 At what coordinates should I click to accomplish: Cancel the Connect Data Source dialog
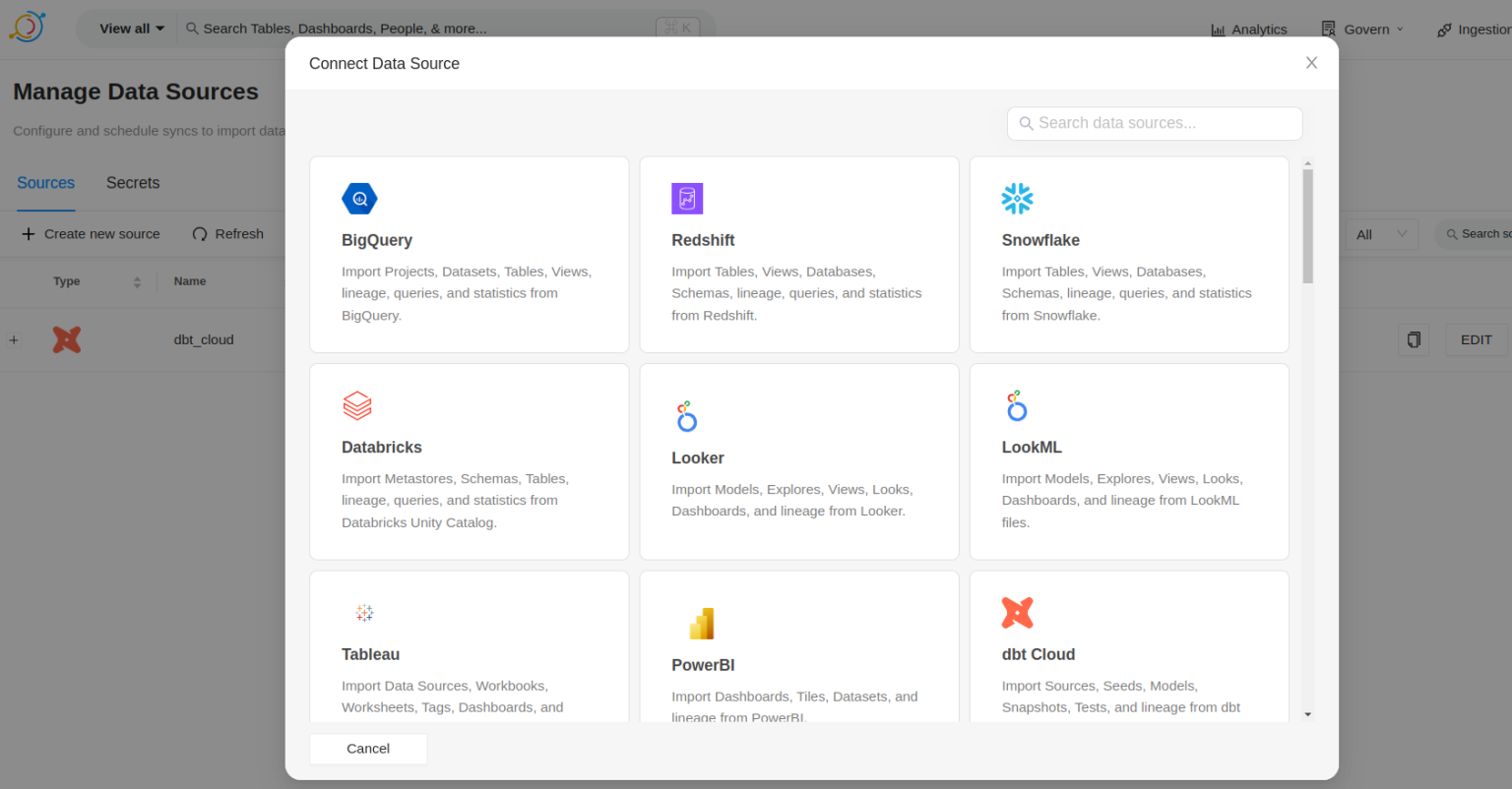tap(367, 749)
